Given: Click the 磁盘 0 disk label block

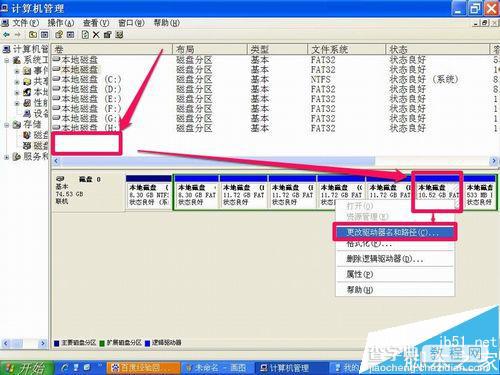Looking at the screenshot, I should click(88, 192).
